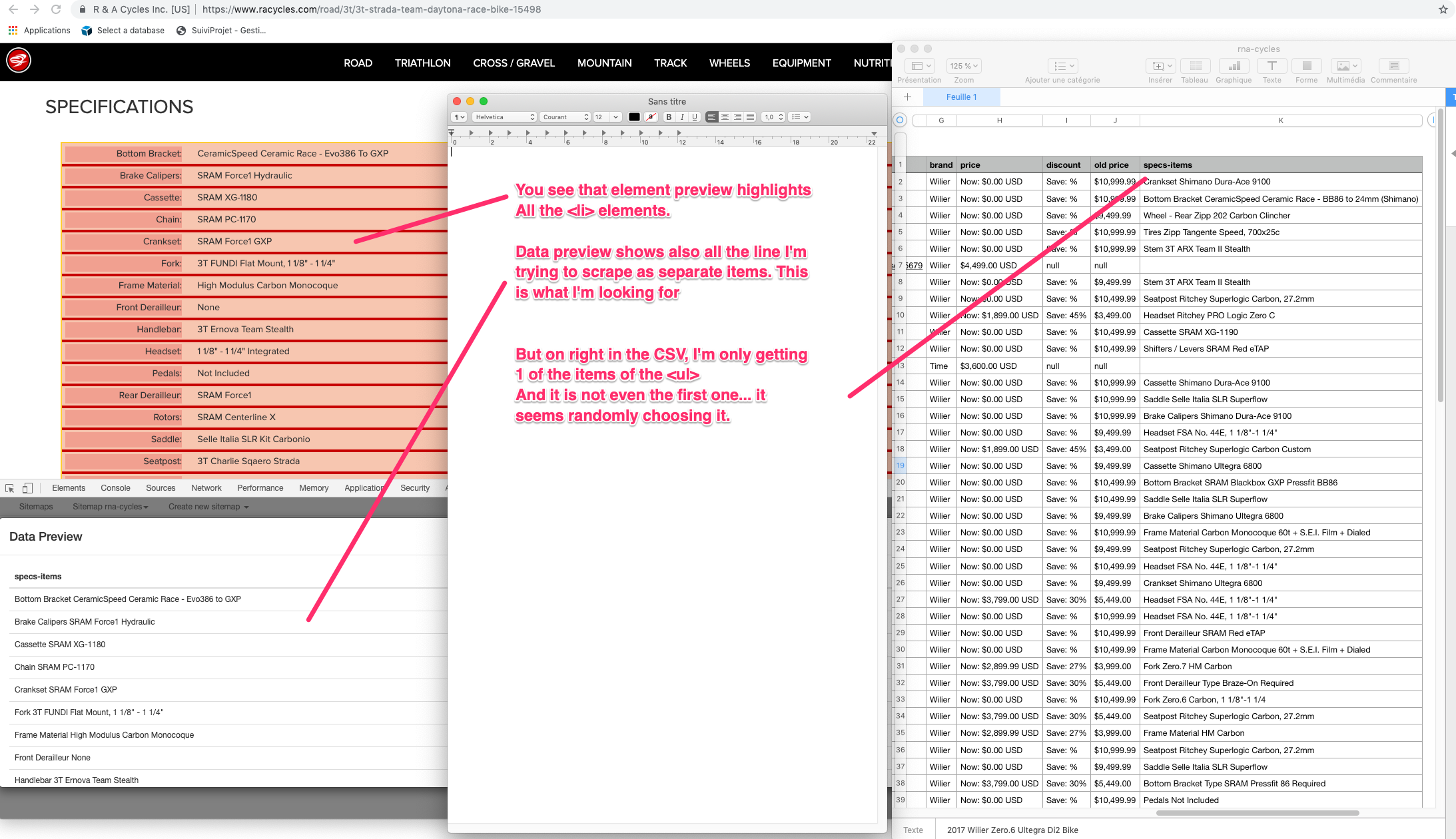Click the black text color swatch
Viewport: 1456px width, 839px height.
pyautogui.click(x=634, y=117)
